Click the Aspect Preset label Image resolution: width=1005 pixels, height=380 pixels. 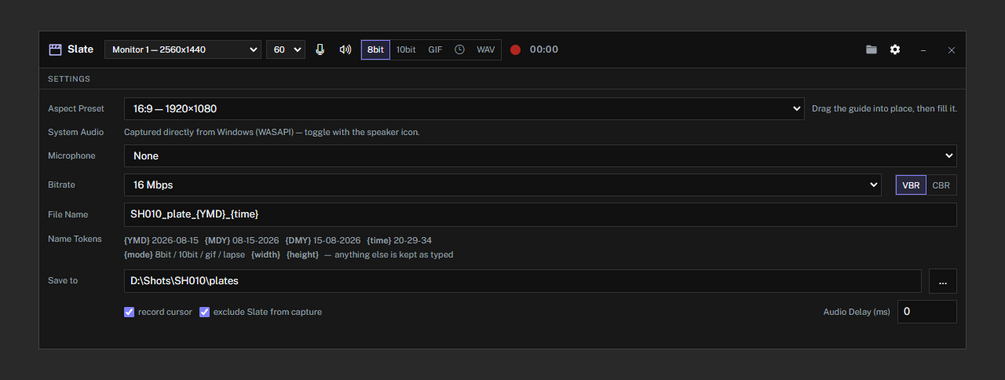(x=76, y=109)
